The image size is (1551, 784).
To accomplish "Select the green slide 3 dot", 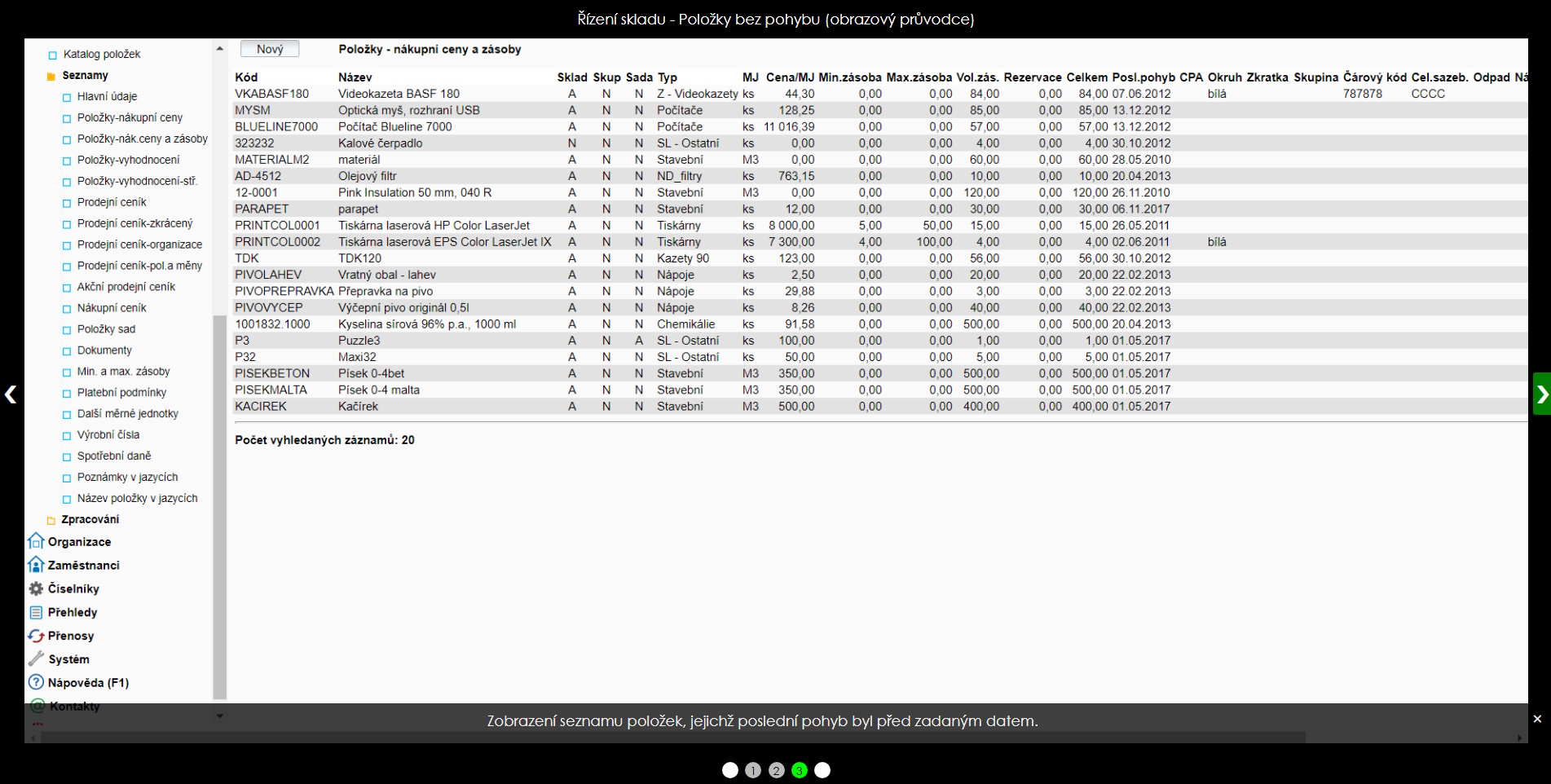I will pos(800,770).
